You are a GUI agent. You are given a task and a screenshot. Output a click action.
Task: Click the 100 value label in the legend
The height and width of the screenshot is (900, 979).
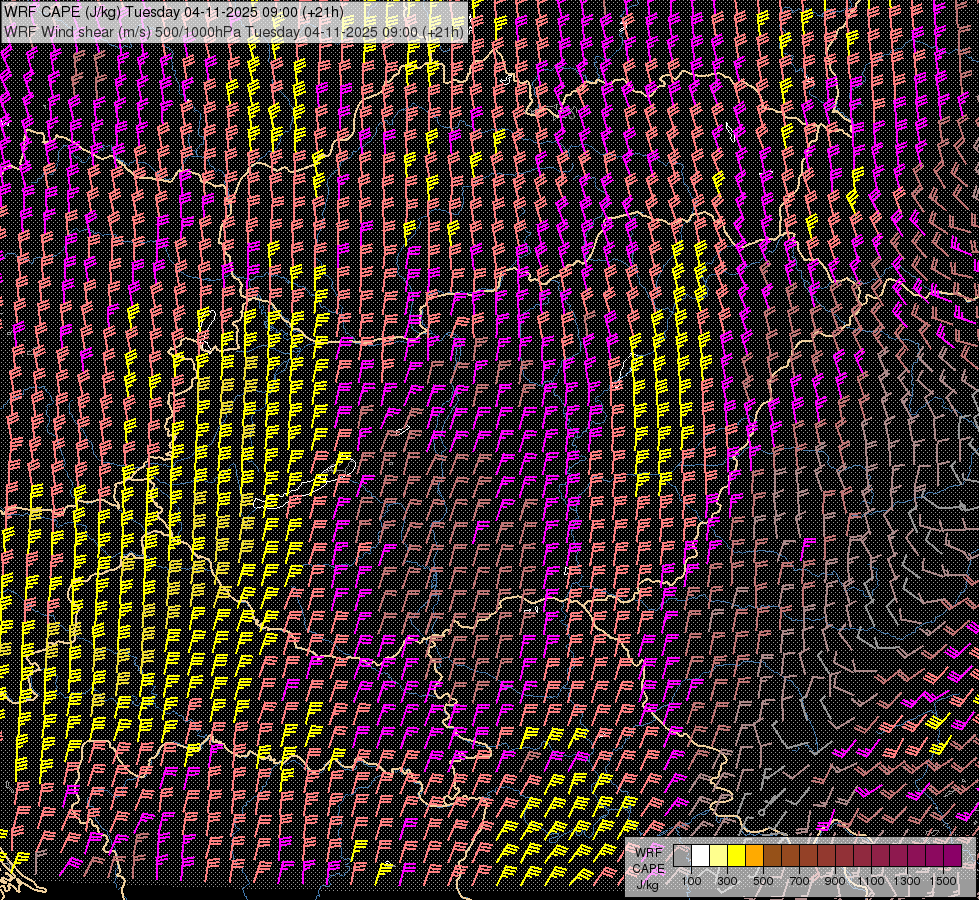click(691, 881)
